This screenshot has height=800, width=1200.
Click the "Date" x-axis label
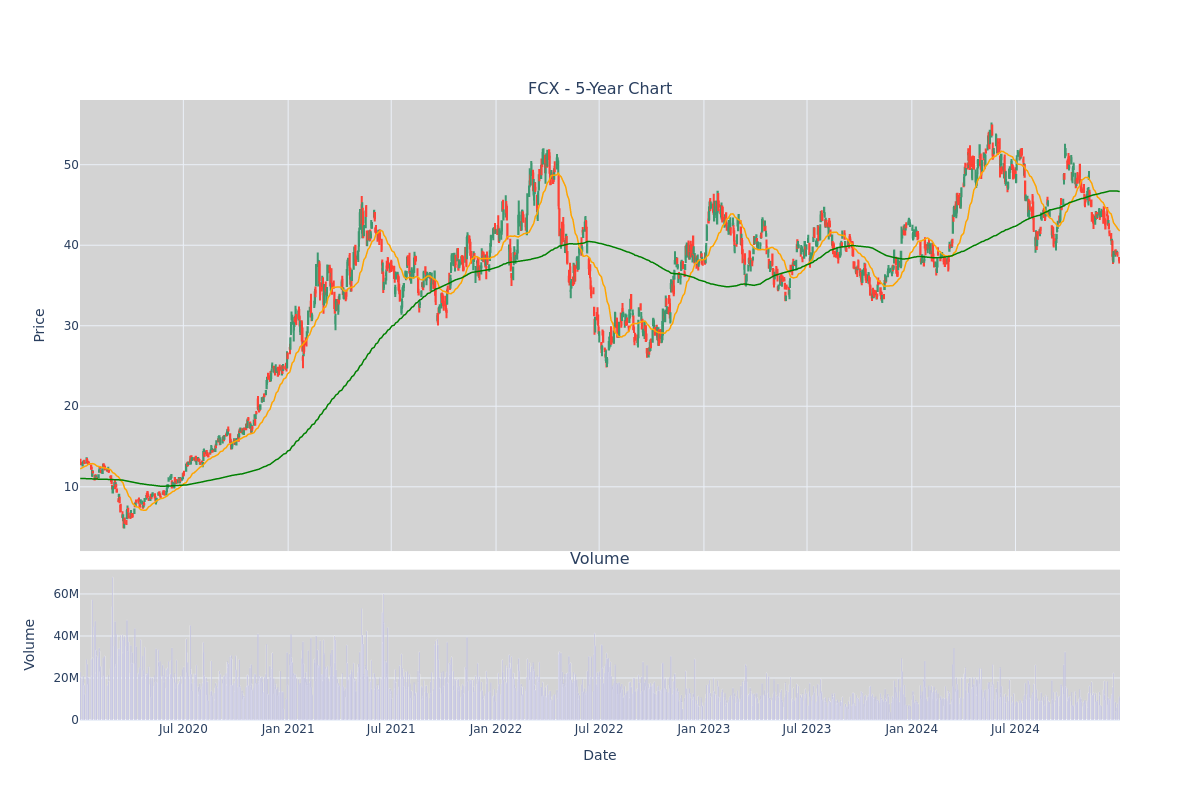tap(600, 756)
